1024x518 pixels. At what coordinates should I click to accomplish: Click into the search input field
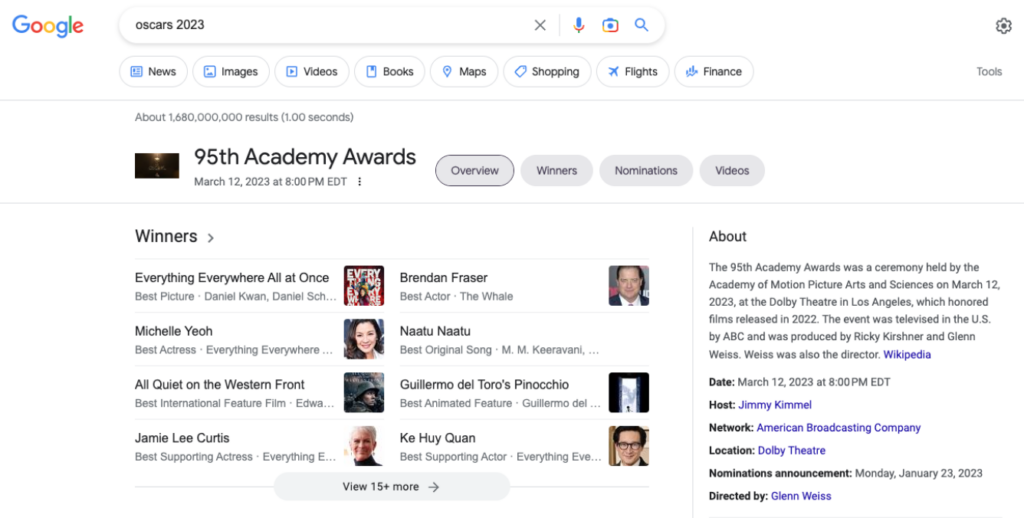click(320, 25)
